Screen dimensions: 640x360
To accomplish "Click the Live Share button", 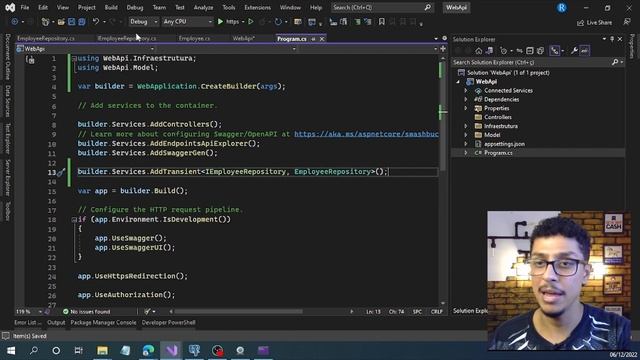I will (x=594, y=22).
